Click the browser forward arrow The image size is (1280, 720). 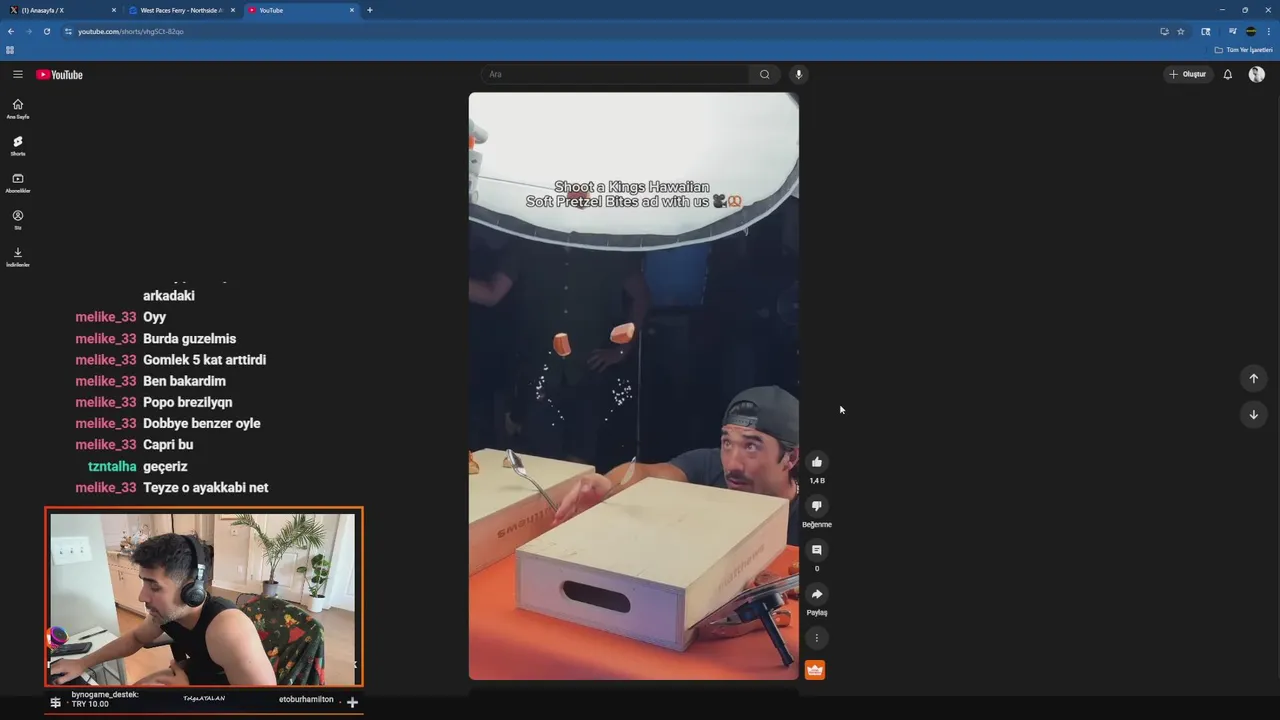point(28,31)
